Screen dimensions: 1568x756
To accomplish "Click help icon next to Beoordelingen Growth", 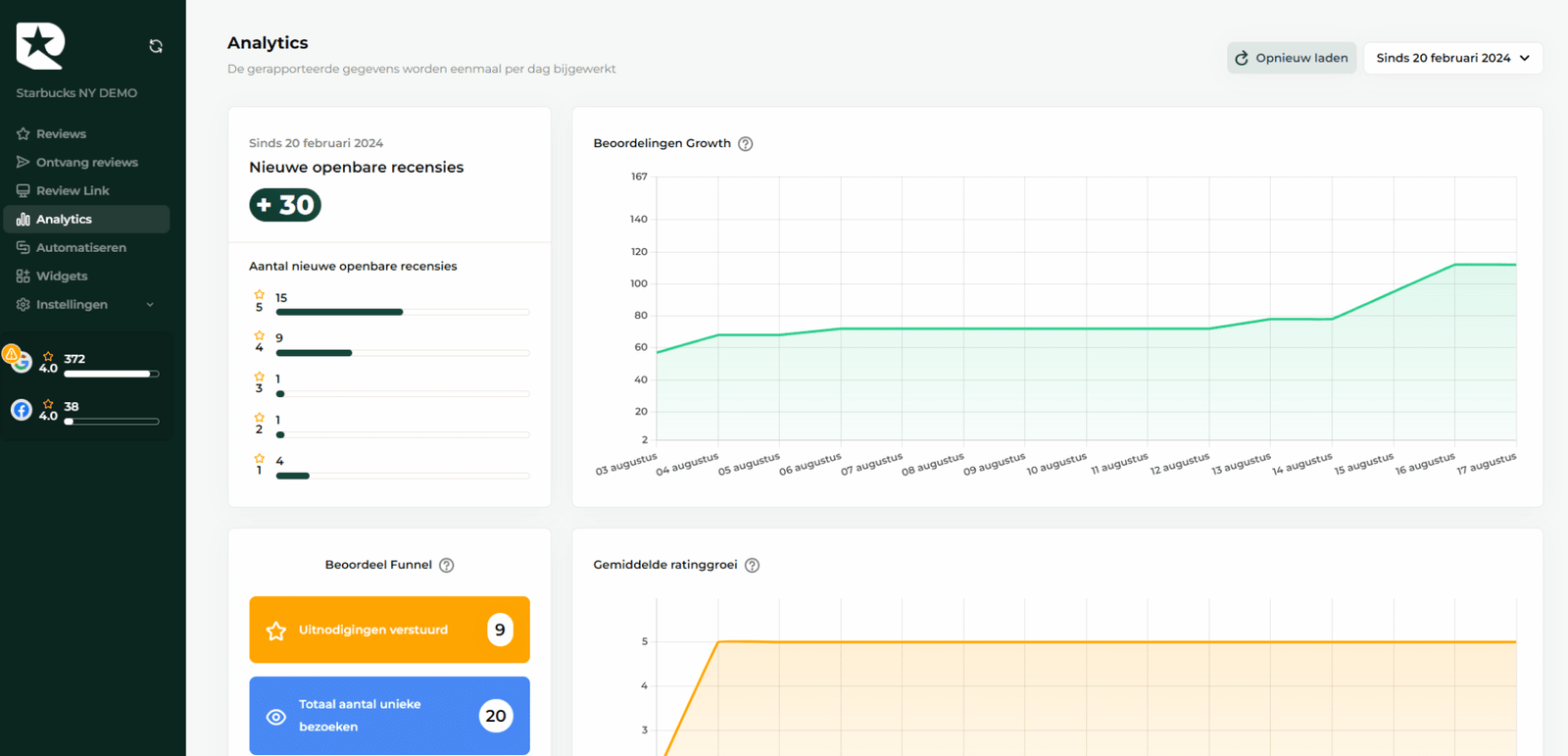I will 746,144.
